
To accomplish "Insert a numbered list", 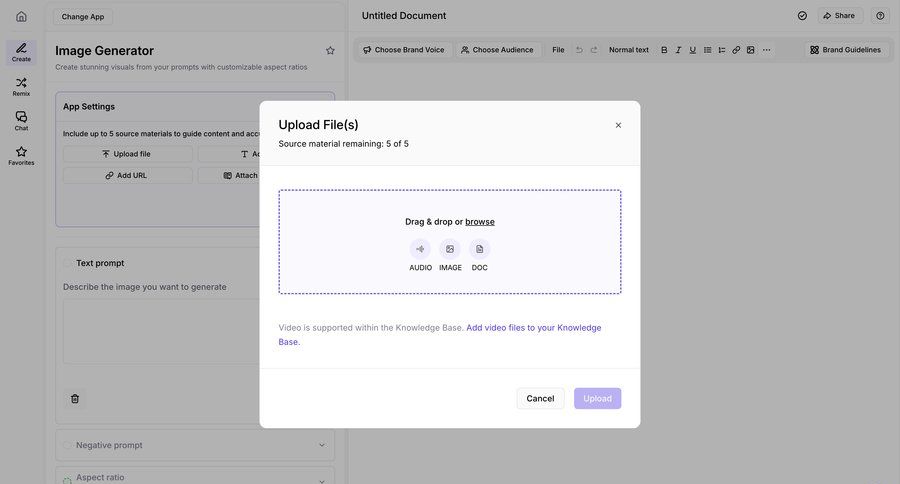I will pyautogui.click(x=721, y=50).
